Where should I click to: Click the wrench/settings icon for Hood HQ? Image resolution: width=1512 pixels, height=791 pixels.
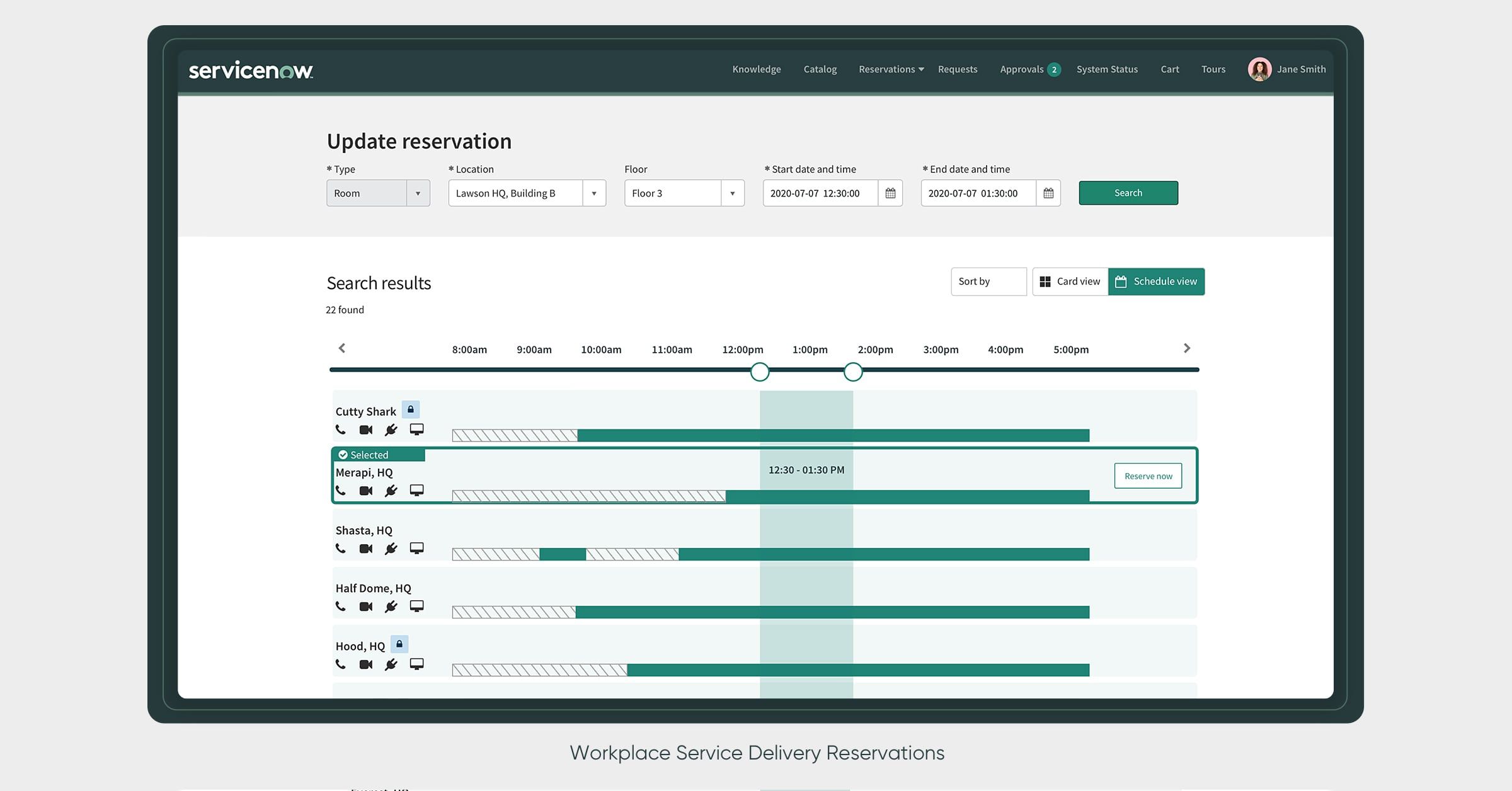(391, 664)
